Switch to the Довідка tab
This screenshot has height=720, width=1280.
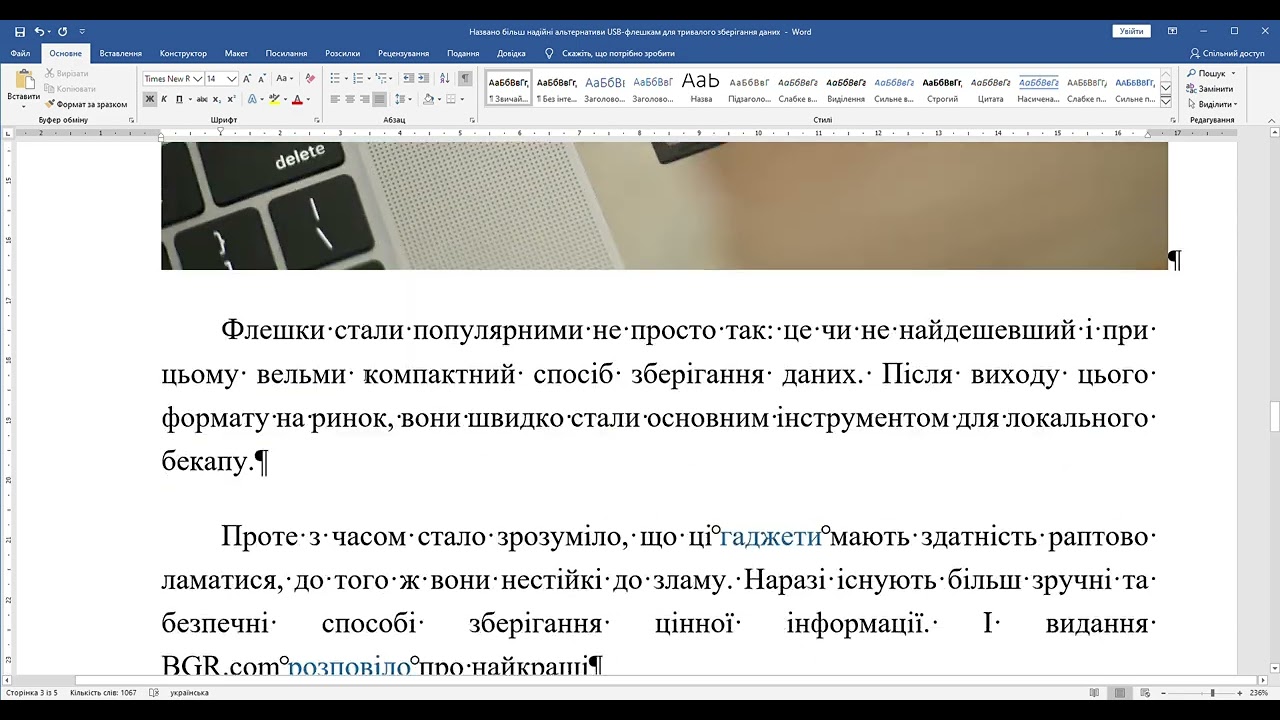tap(511, 53)
